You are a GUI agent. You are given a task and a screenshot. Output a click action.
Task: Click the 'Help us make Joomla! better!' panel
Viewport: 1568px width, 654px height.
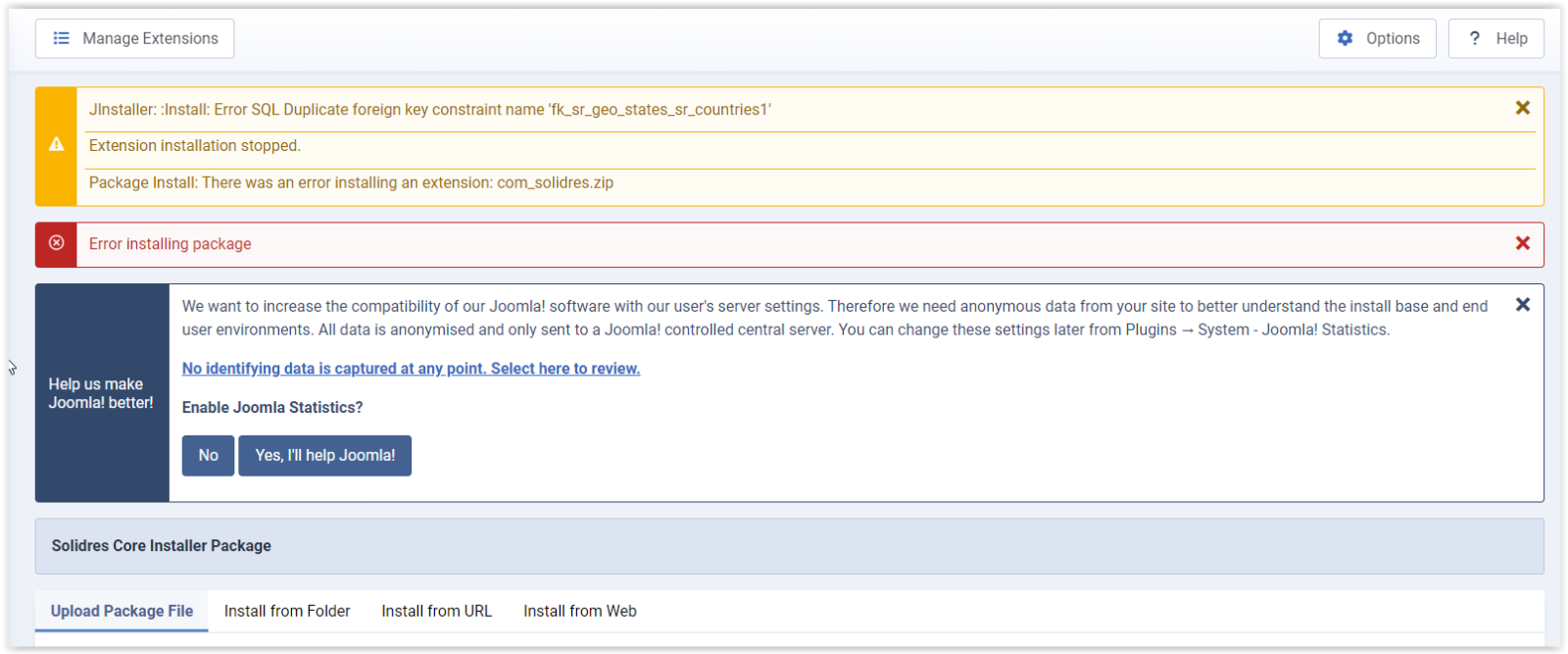click(x=101, y=393)
